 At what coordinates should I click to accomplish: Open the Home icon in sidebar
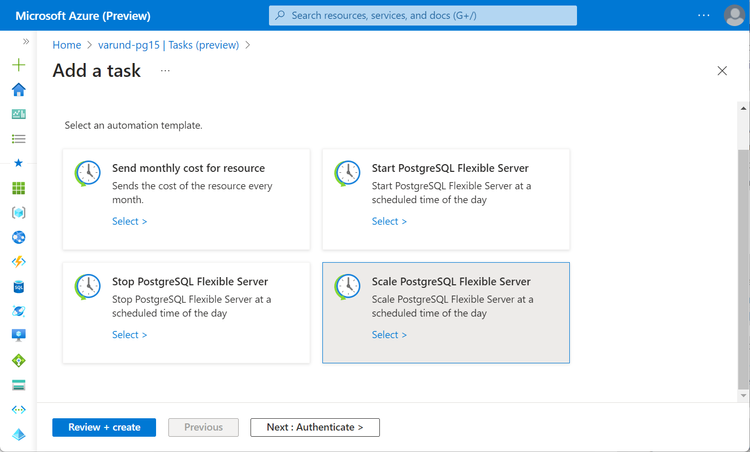(x=18, y=90)
